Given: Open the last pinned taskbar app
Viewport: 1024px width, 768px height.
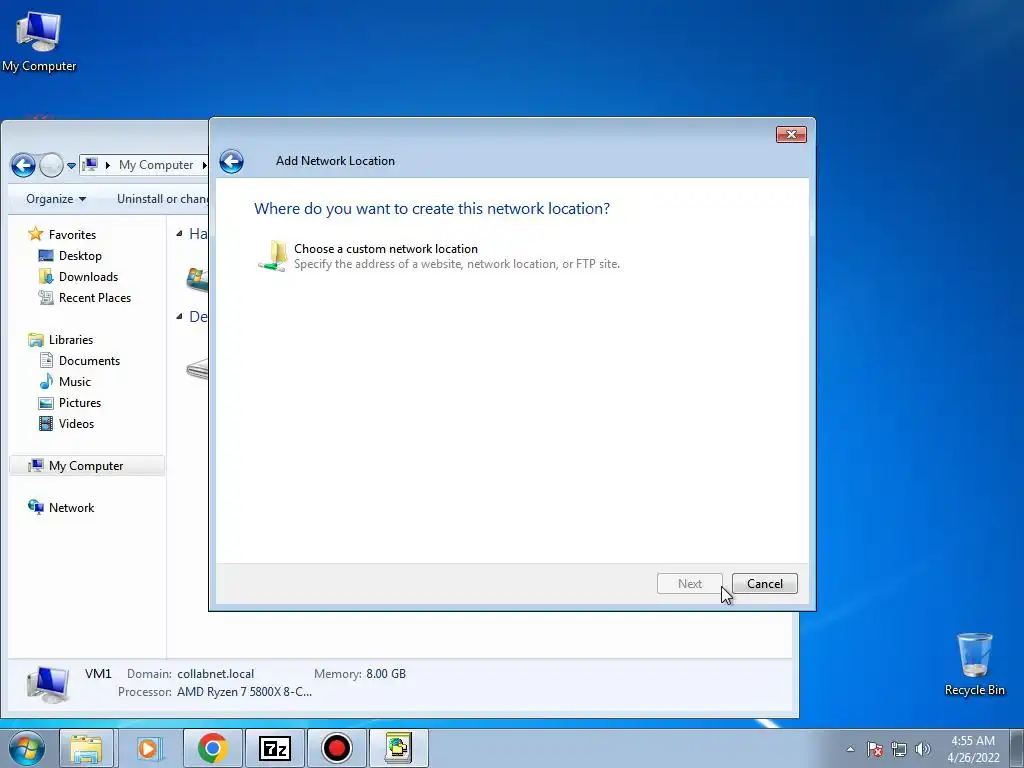Looking at the screenshot, I should 398,748.
